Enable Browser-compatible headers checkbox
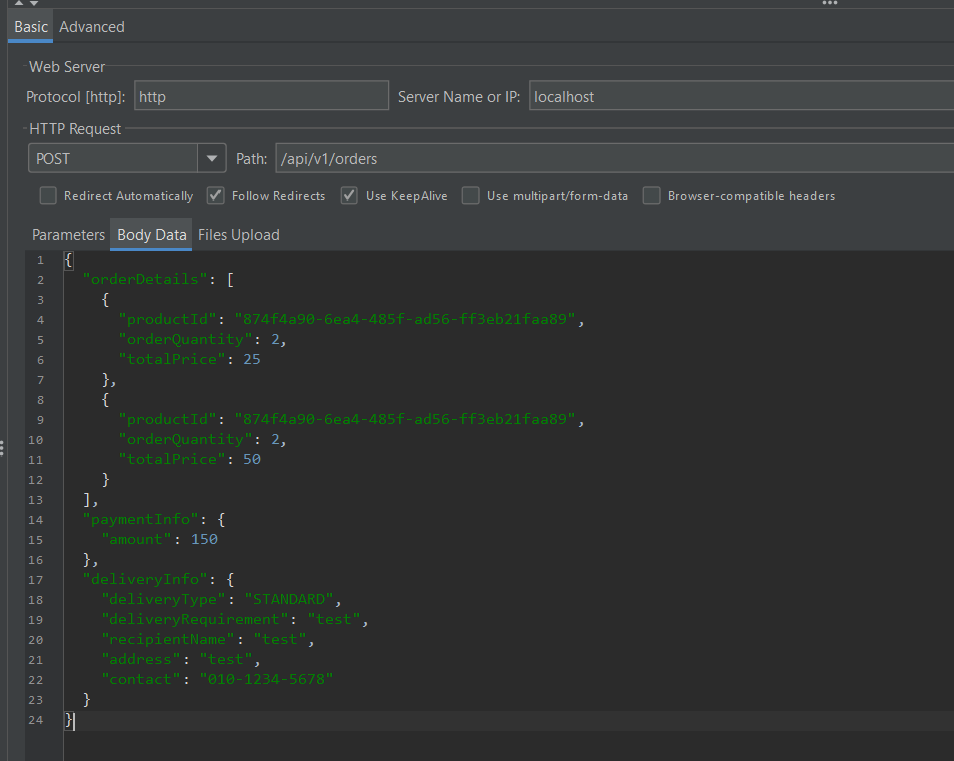The height and width of the screenshot is (761, 954). tap(652, 196)
